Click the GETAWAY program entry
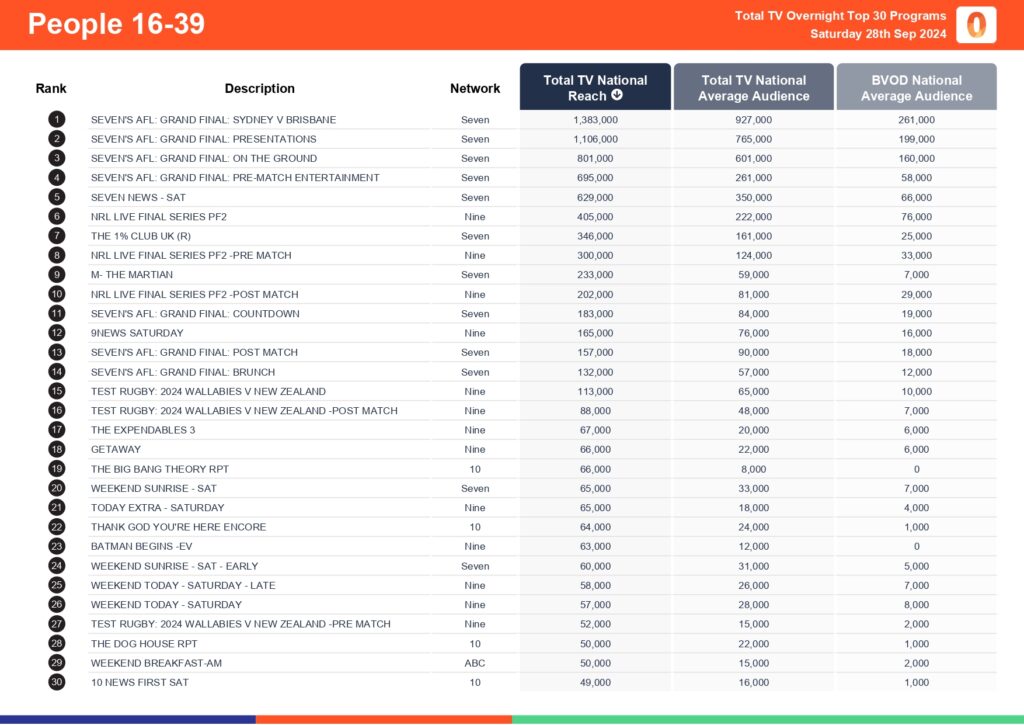Screen dimensions: 1024x725 tap(113, 449)
